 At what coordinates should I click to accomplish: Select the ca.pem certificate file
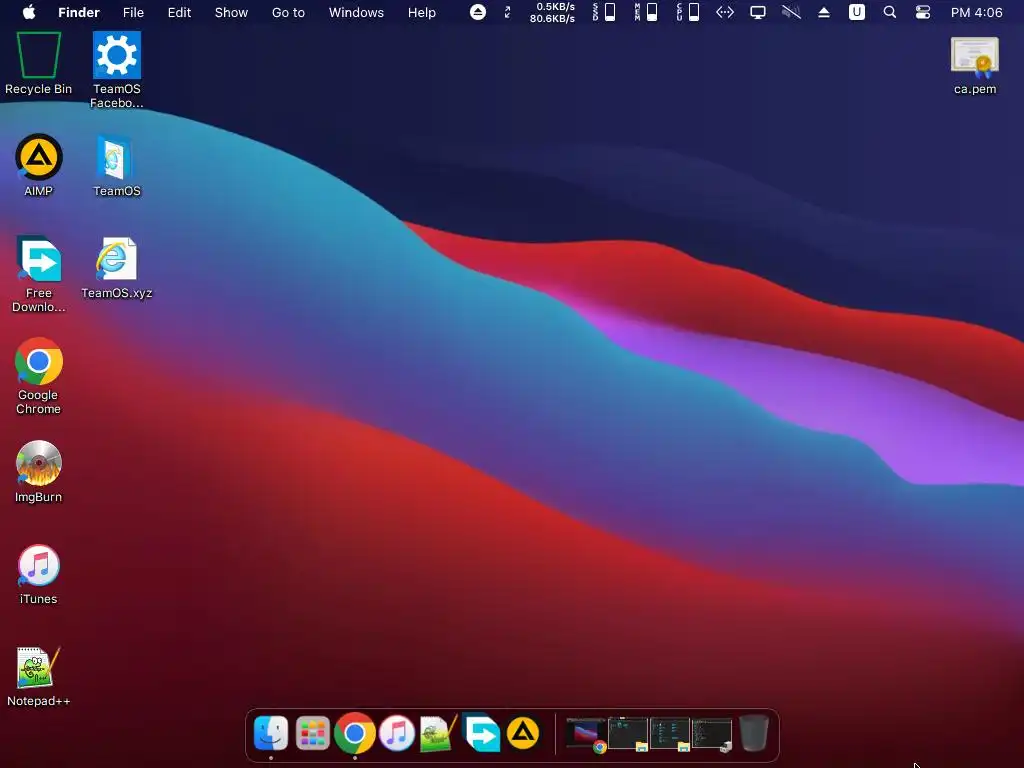click(974, 65)
